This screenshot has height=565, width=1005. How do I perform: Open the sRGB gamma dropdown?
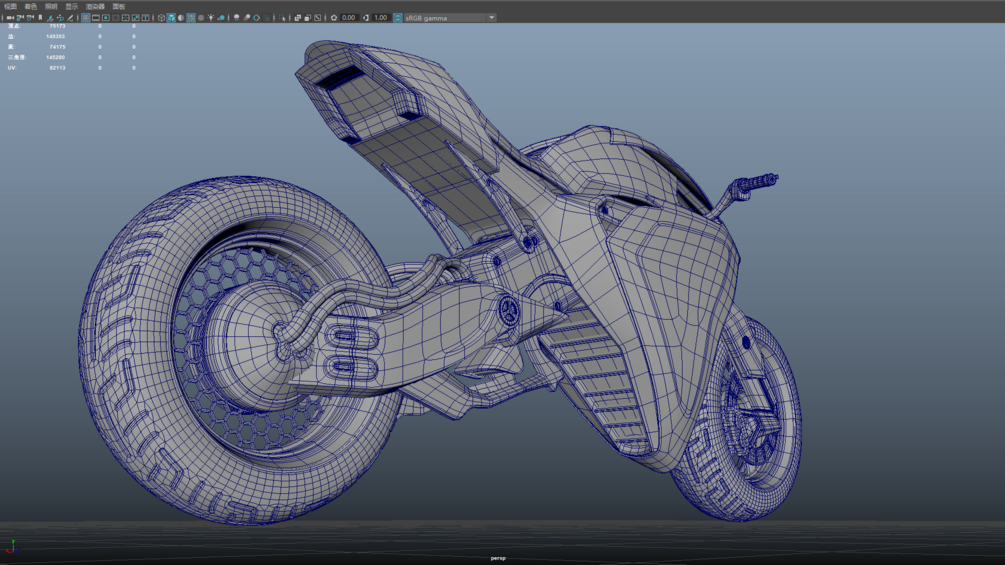[450, 18]
